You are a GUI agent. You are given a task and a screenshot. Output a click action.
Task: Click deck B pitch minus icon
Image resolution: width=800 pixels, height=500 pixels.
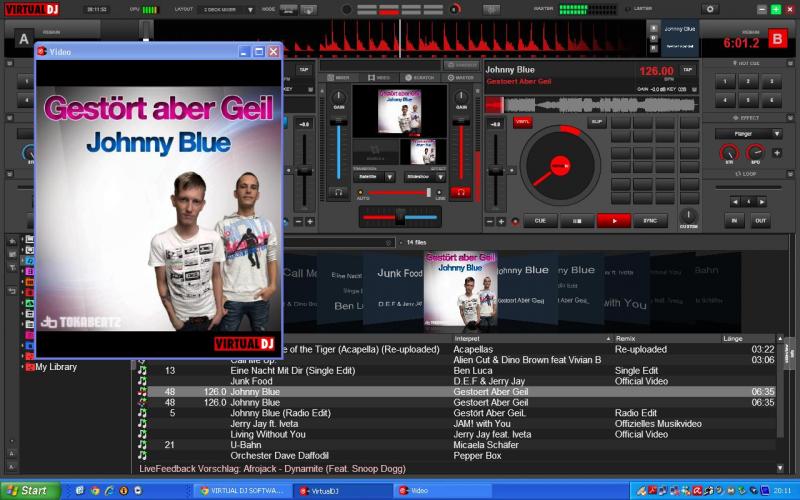490,221
